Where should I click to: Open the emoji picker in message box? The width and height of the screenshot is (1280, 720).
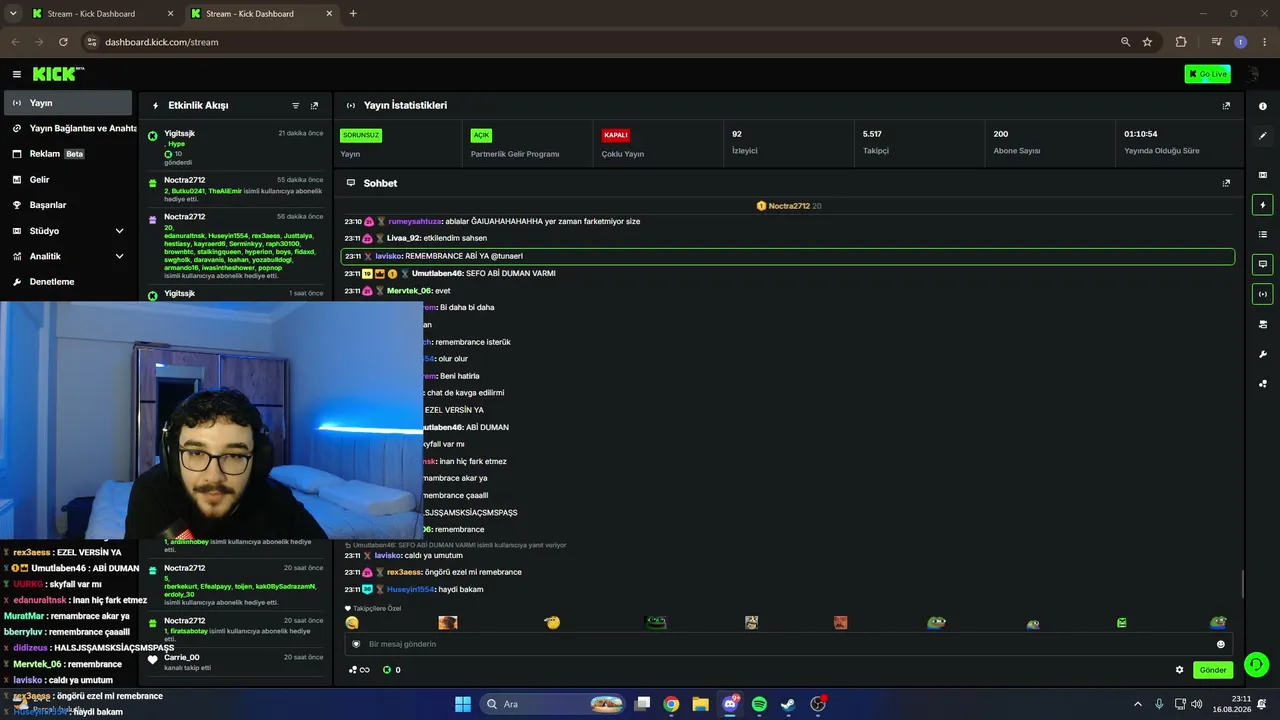click(1220, 644)
